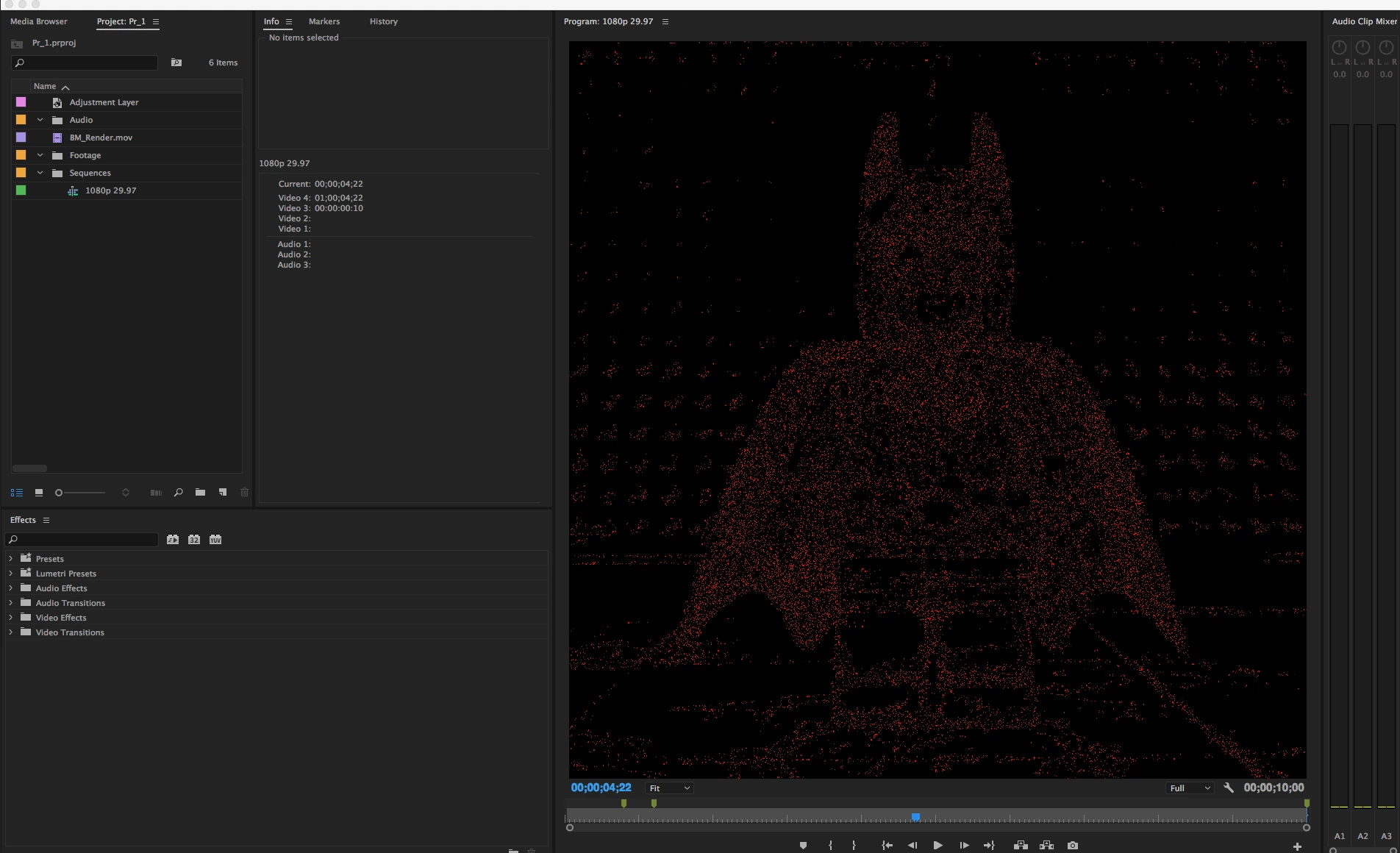Viewport: 1400px width, 853px height.
Task: Click green label swatch for 1080p 29.97
Action: (21, 190)
